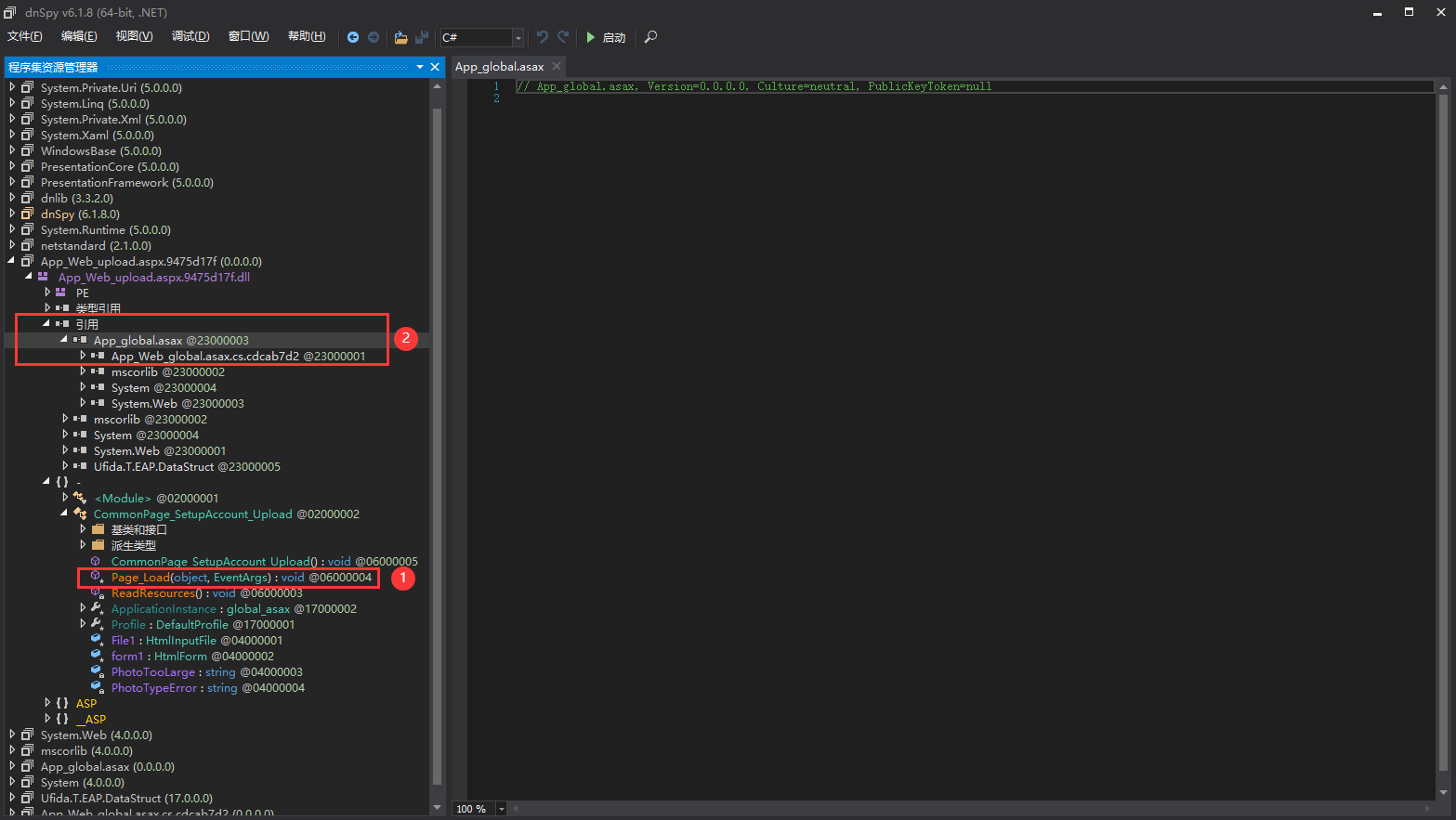
Task: Click the <Module> class icon
Action: tap(80, 498)
